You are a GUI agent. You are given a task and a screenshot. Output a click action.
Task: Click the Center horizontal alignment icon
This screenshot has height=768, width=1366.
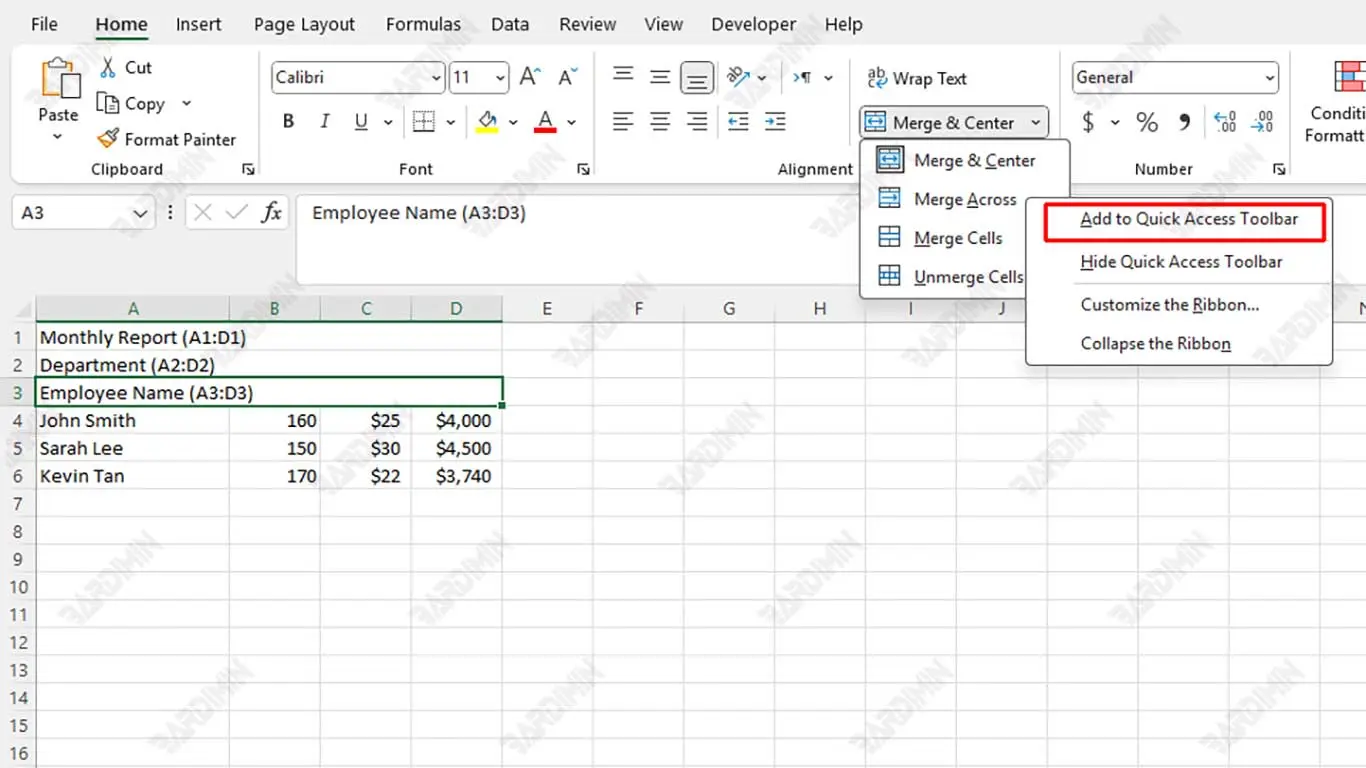tap(660, 122)
